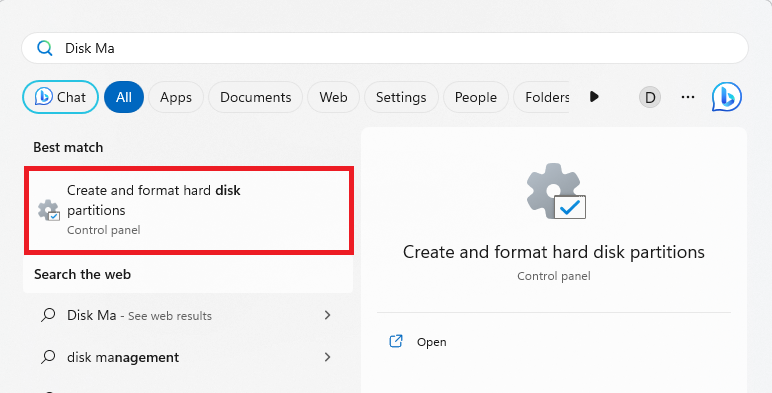Click the Bing logo icon at top right
This screenshot has width=772, height=393.
[727, 97]
